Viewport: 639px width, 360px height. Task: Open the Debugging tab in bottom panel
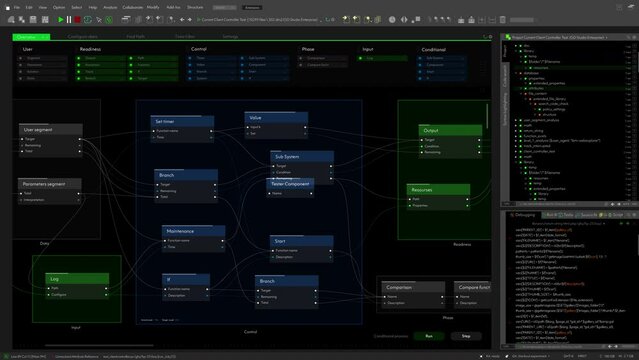pyautogui.click(x=525, y=215)
